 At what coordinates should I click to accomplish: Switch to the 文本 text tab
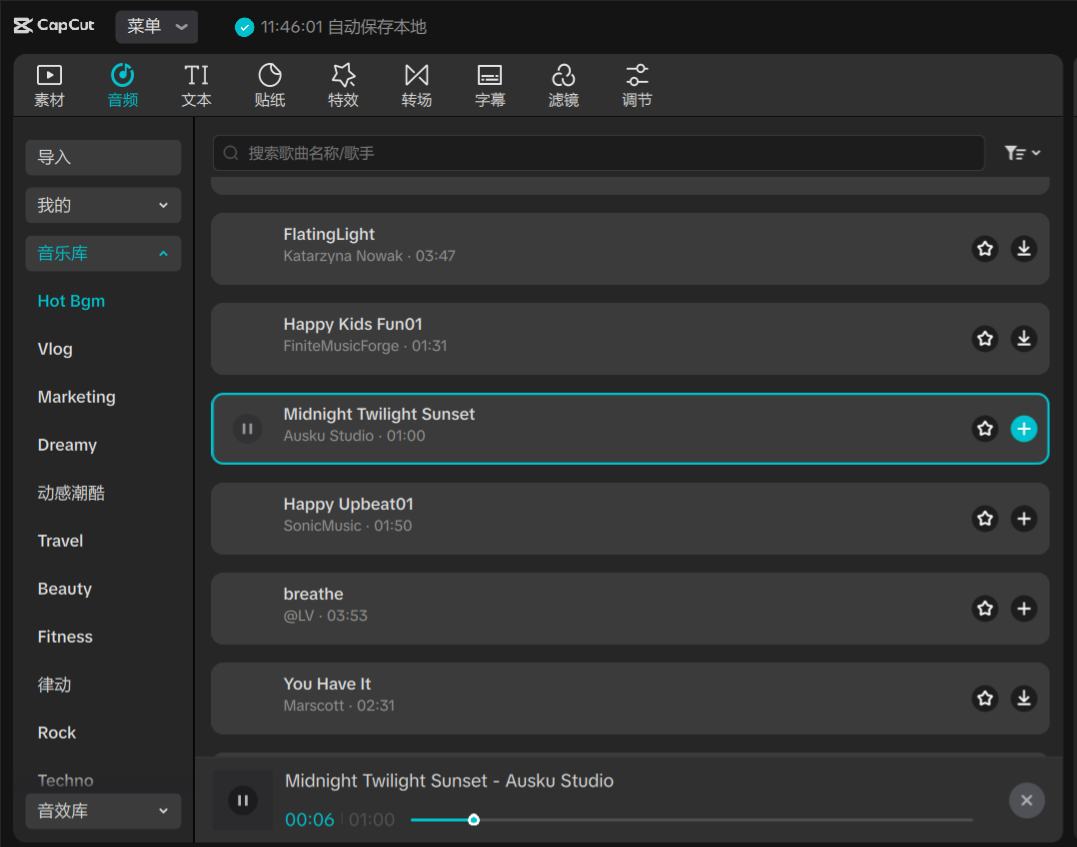click(197, 85)
